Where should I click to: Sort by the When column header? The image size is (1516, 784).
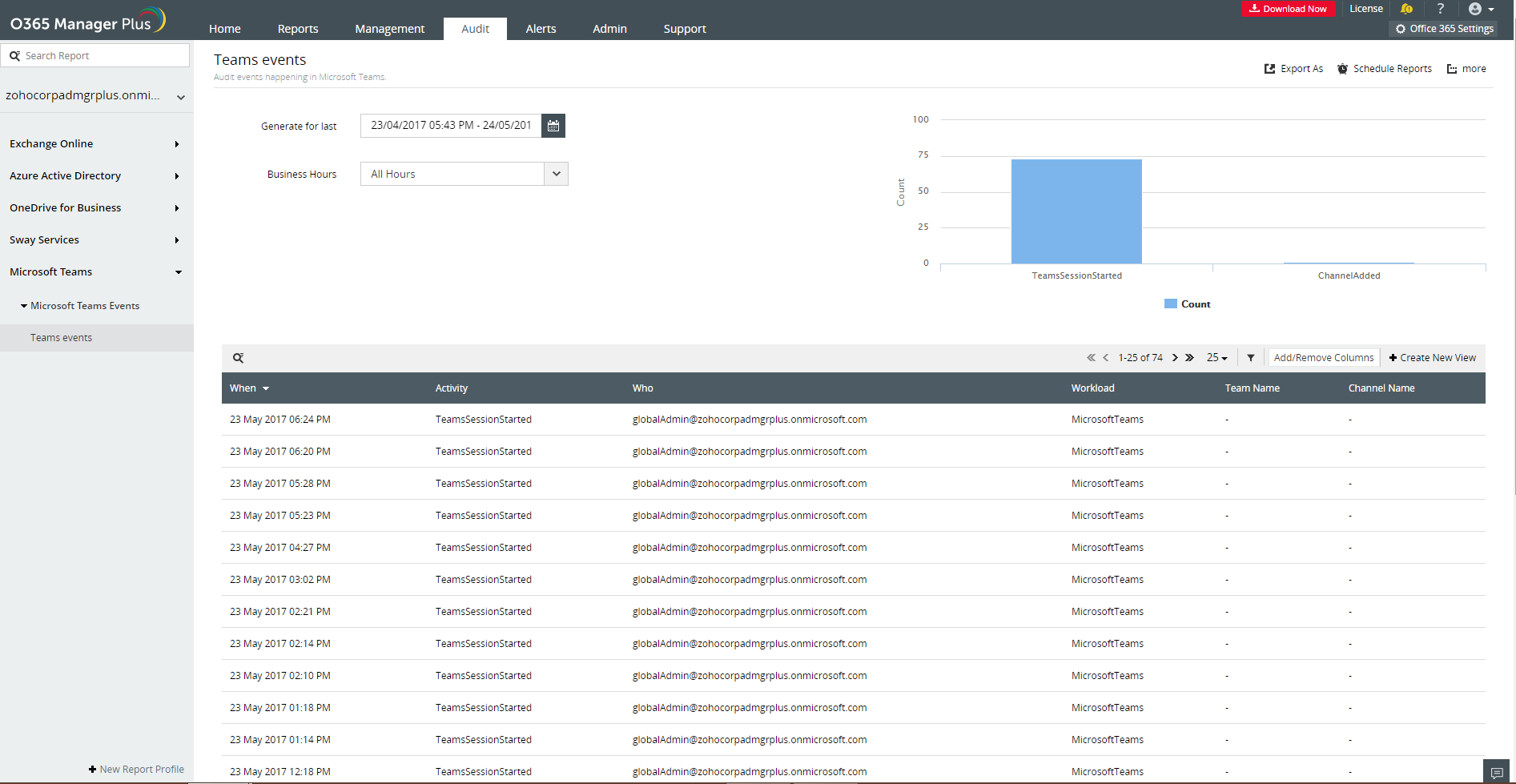(249, 388)
